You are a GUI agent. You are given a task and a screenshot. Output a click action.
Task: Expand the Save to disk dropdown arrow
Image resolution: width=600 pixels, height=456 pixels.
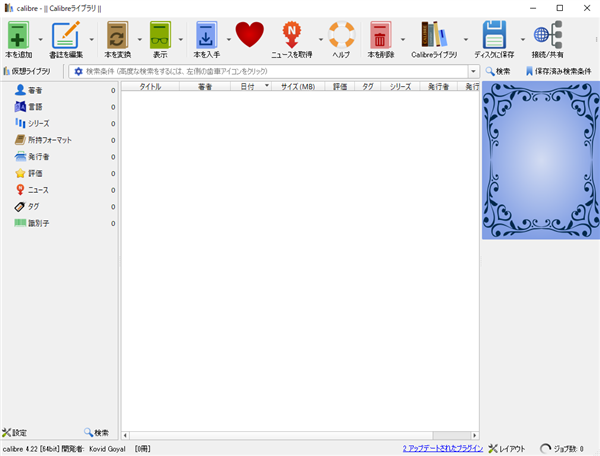pyautogui.click(x=523, y=39)
